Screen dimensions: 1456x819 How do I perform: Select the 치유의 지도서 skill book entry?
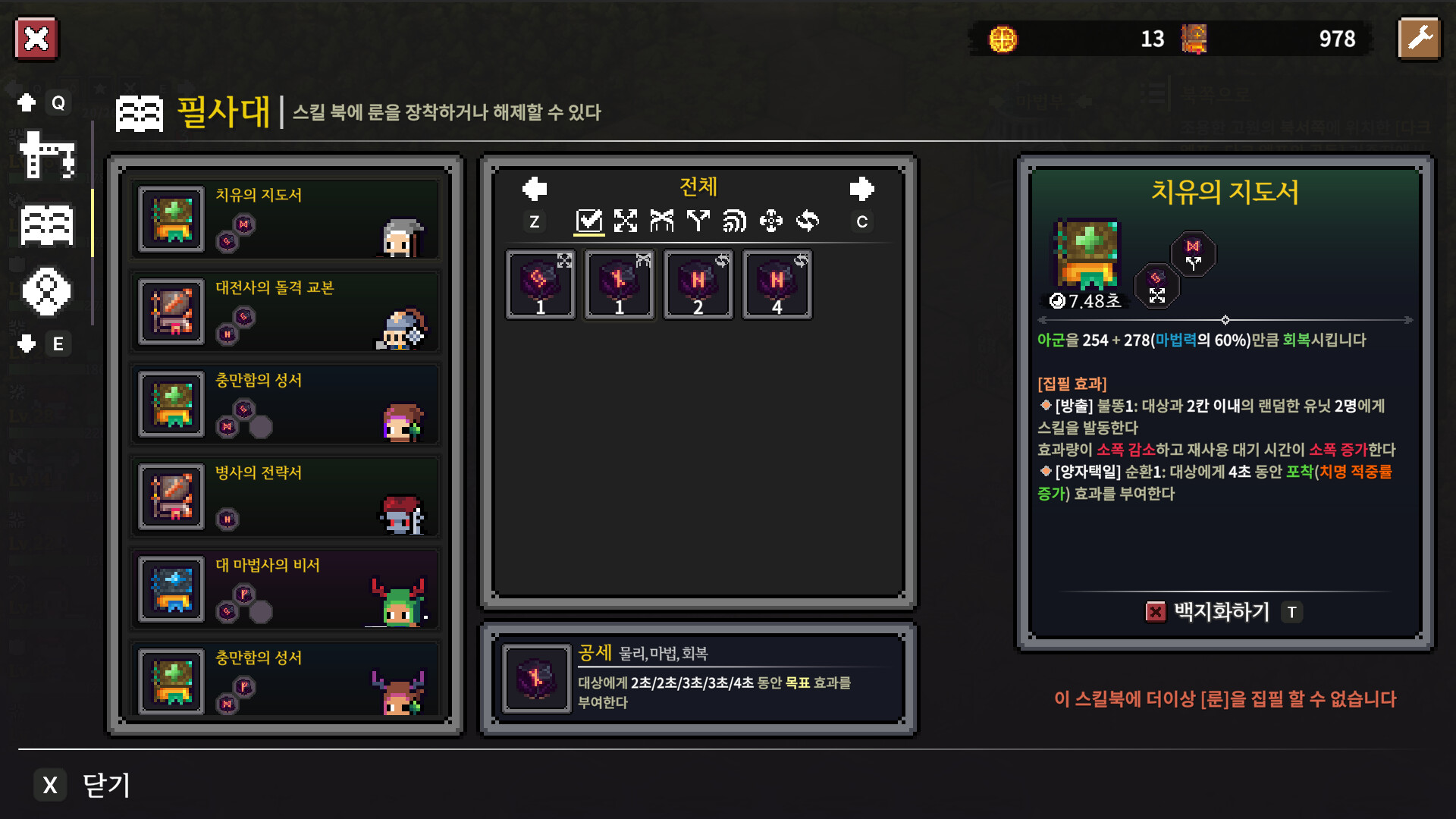[286, 219]
